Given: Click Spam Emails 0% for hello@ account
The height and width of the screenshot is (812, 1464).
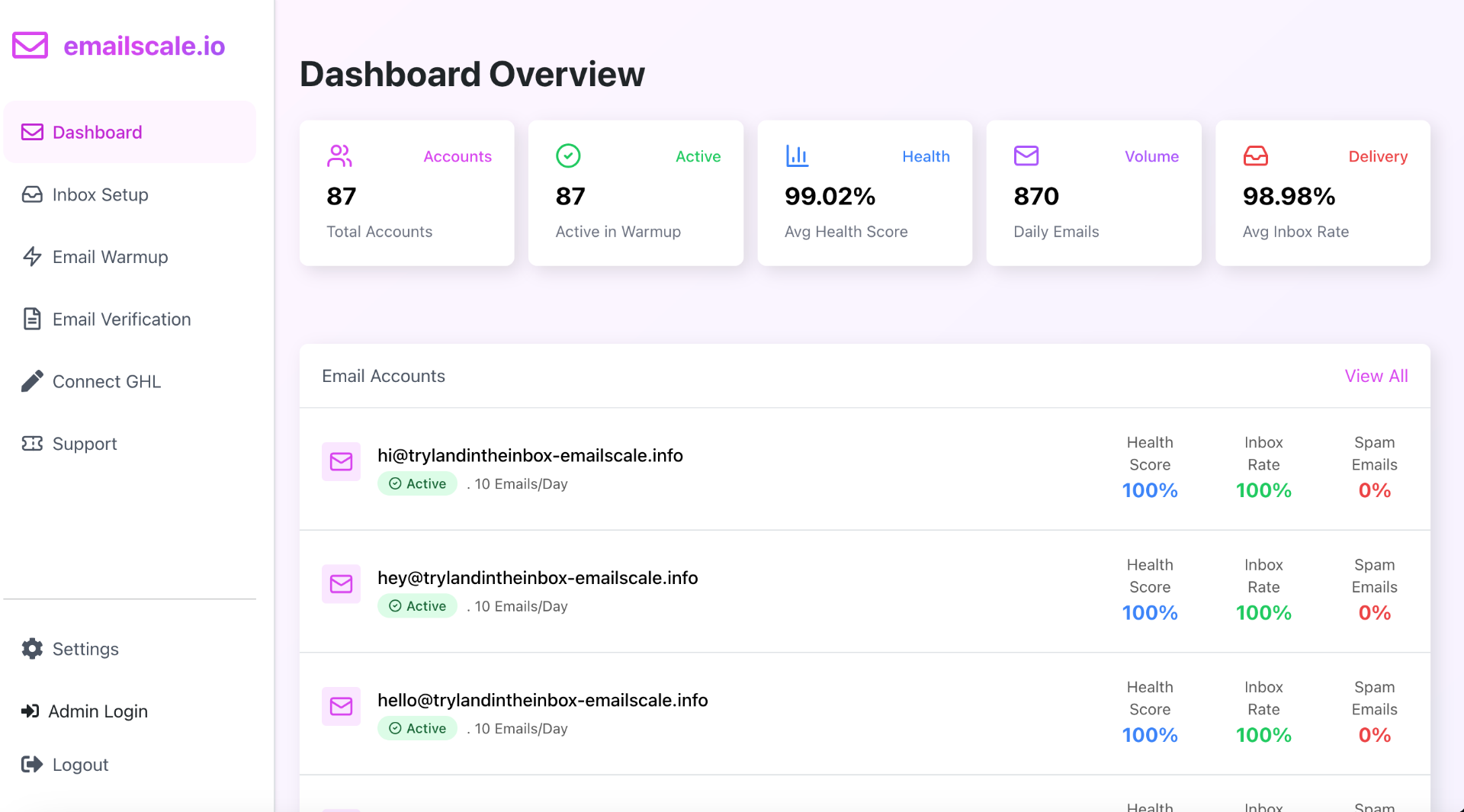Looking at the screenshot, I should 1375,735.
